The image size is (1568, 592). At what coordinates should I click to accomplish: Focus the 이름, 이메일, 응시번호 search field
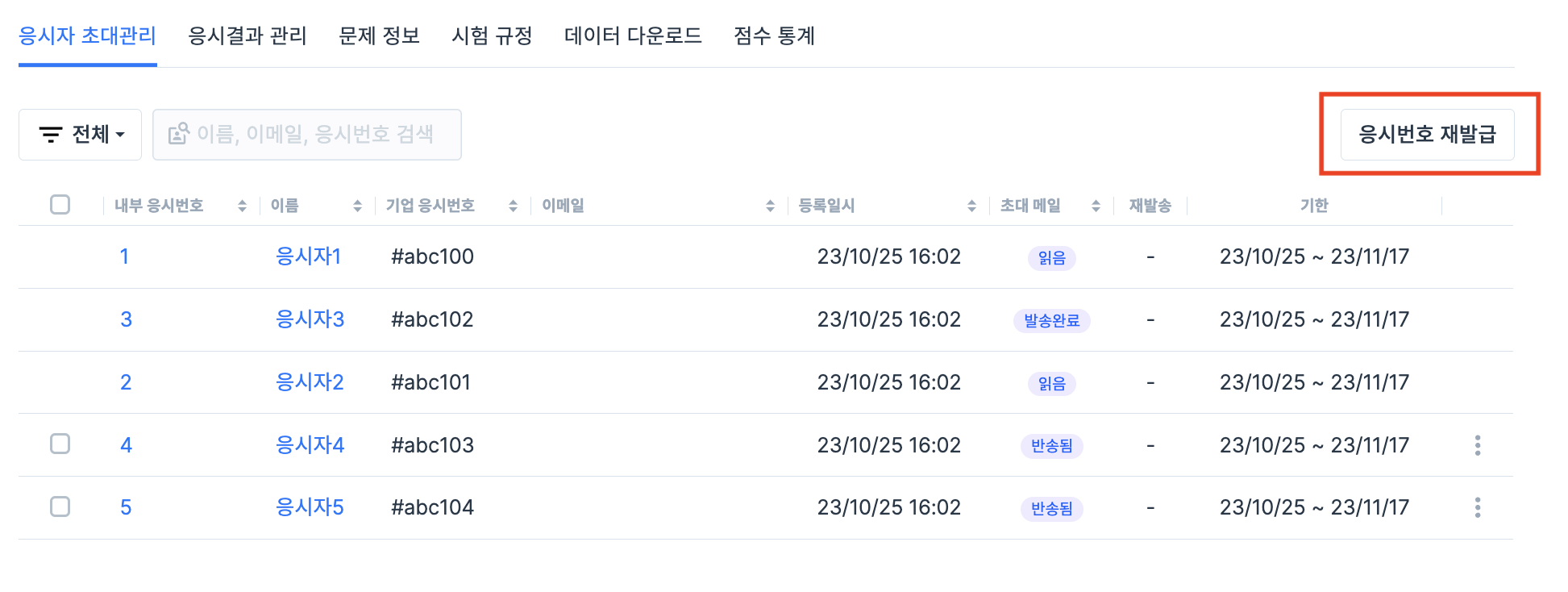[x=314, y=134]
